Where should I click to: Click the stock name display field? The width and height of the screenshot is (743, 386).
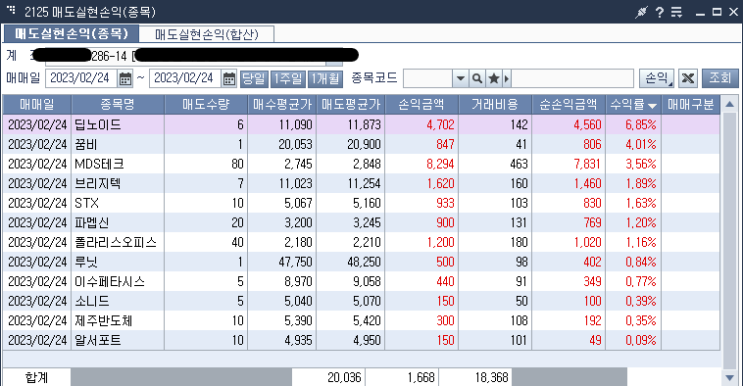[572, 79]
